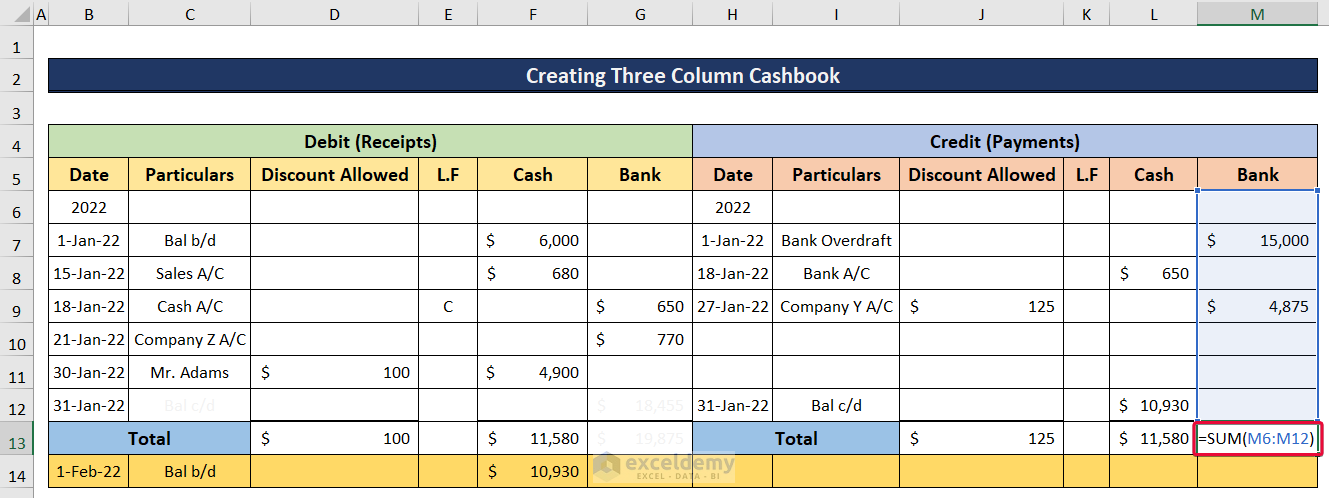Image resolution: width=1329 pixels, height=498 pixels.
Task: Click the 'Bank A/C' cell
Action: click(836, 273)
